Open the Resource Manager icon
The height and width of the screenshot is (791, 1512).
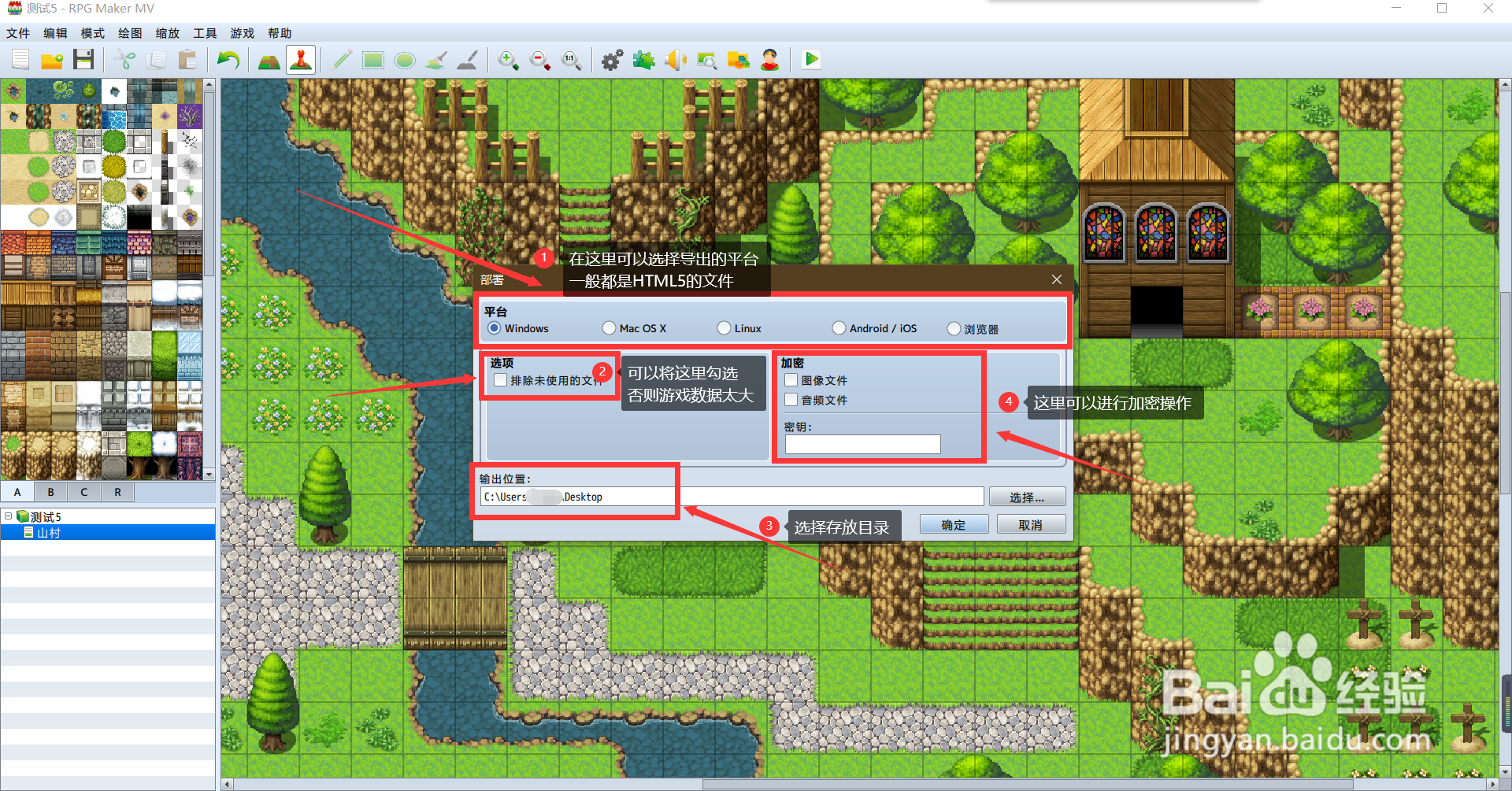tap(739, 60)
